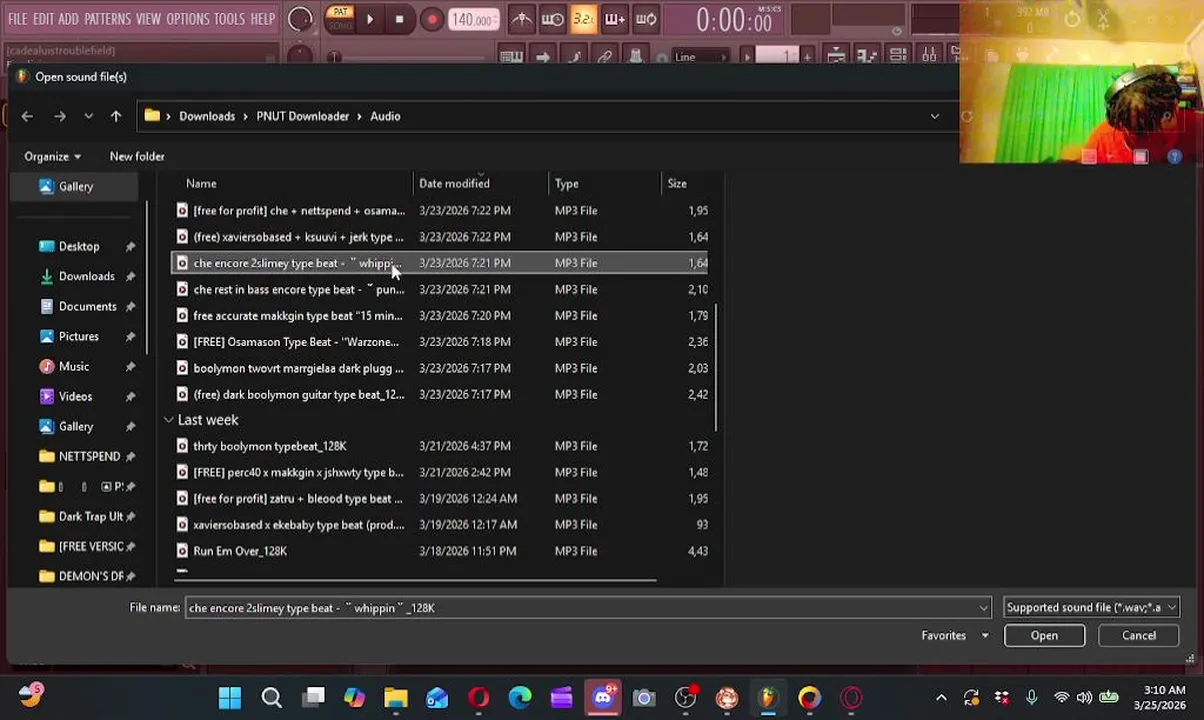Open Discord from the taskbar
Image resolution: width=1204 pixels, height=720 pixels.
pos(603,698)
